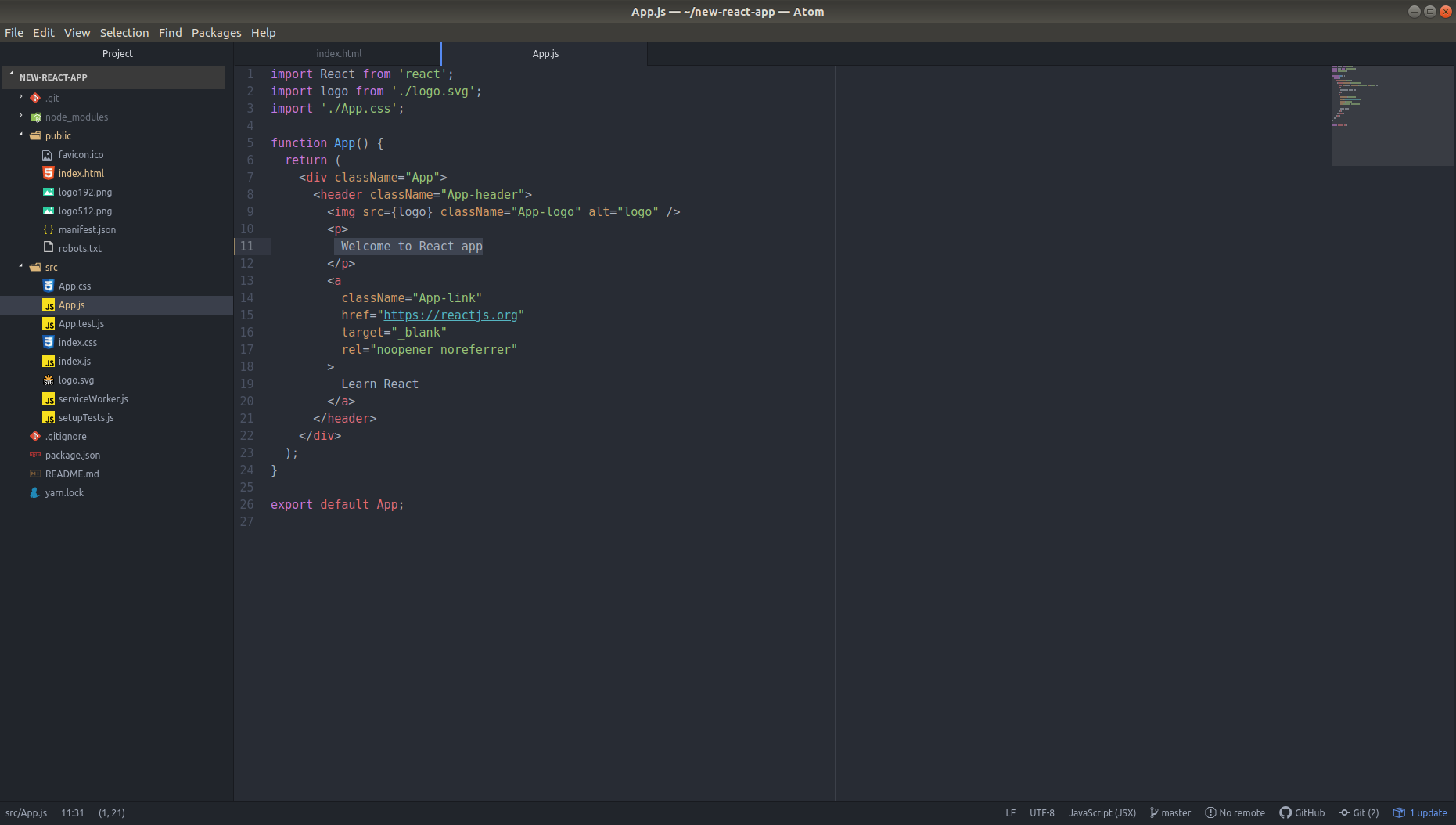Click the JS icon for index.js
Viewport: 1456px width, 825px height.
(x=48, y=361)
